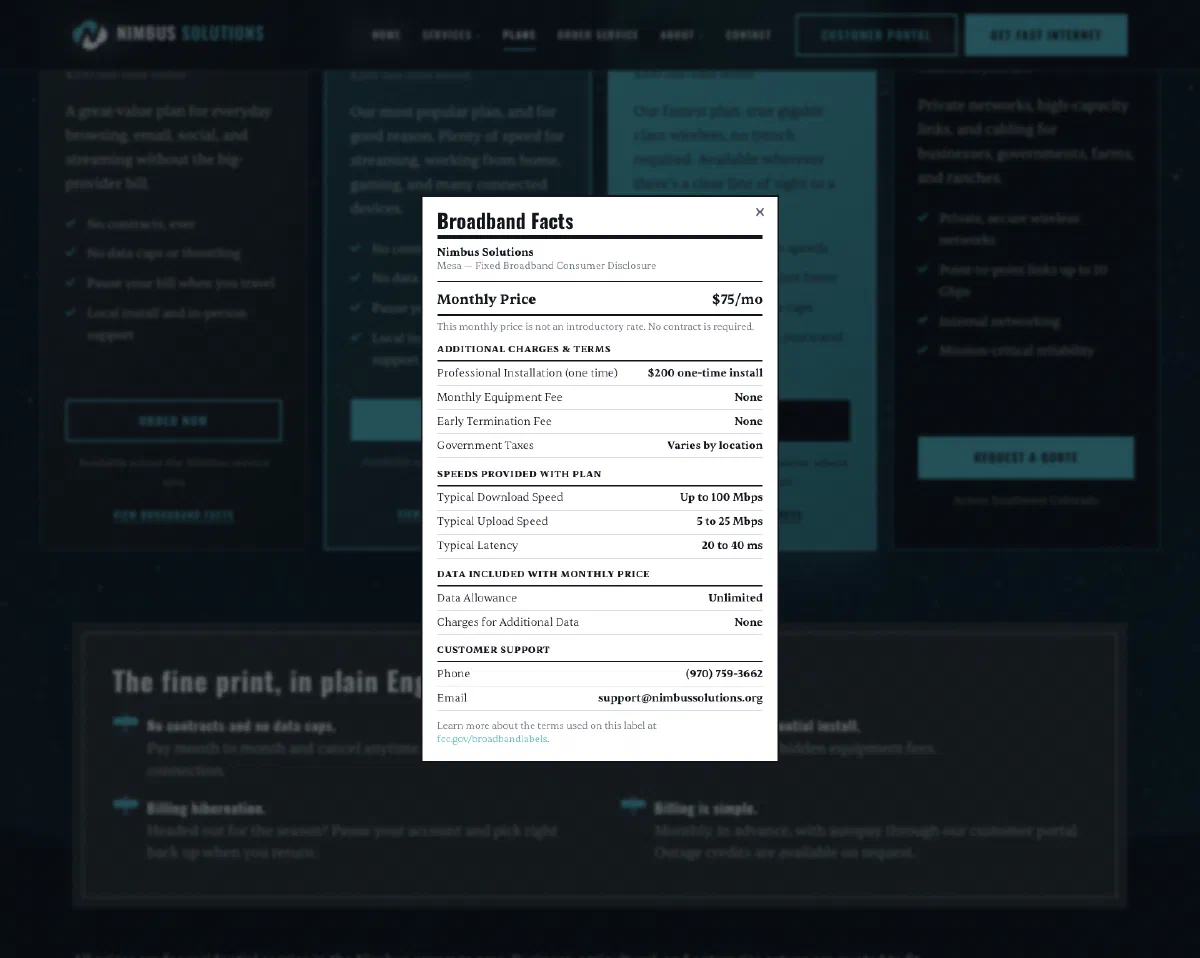Select the Broadband Facts dialog heading
This screenshot has width=1200, height=958.
(x=505, y=221)
